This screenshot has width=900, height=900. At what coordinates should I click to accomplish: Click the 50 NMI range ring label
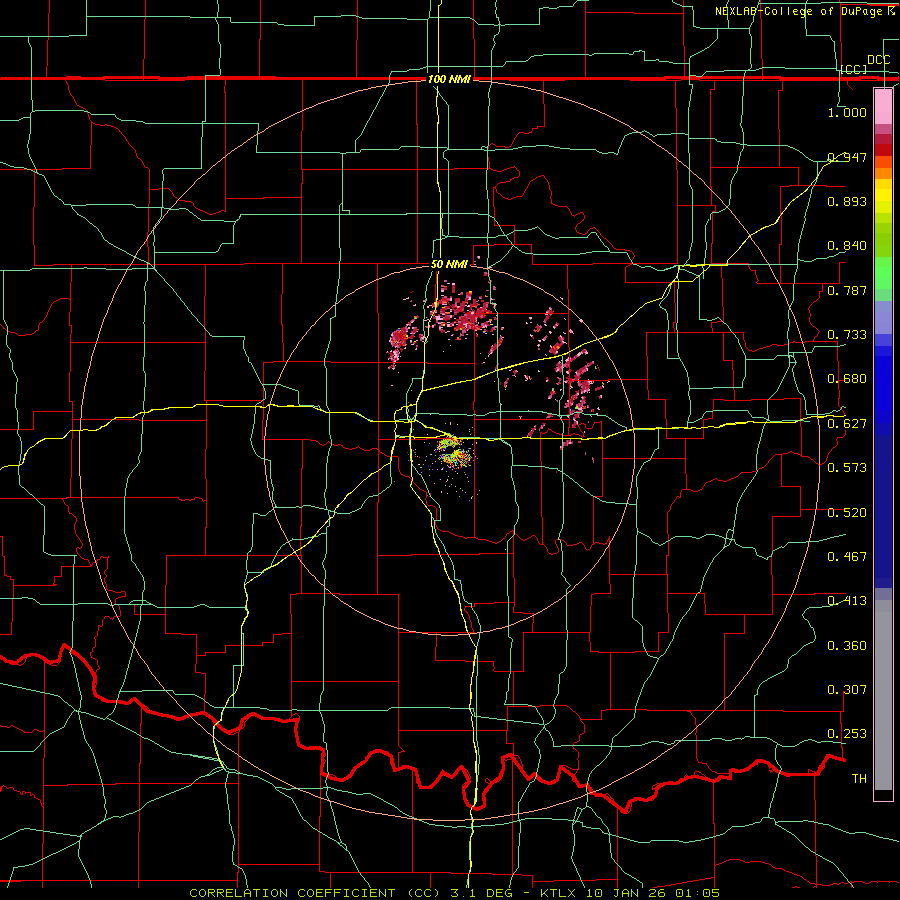pyautogui.click(x=449, y=264)
